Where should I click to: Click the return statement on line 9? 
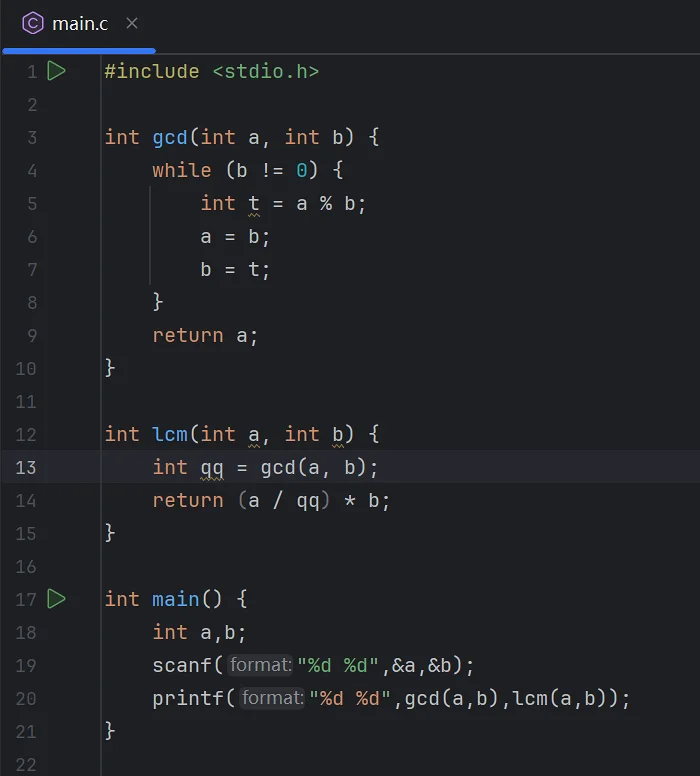205,336
